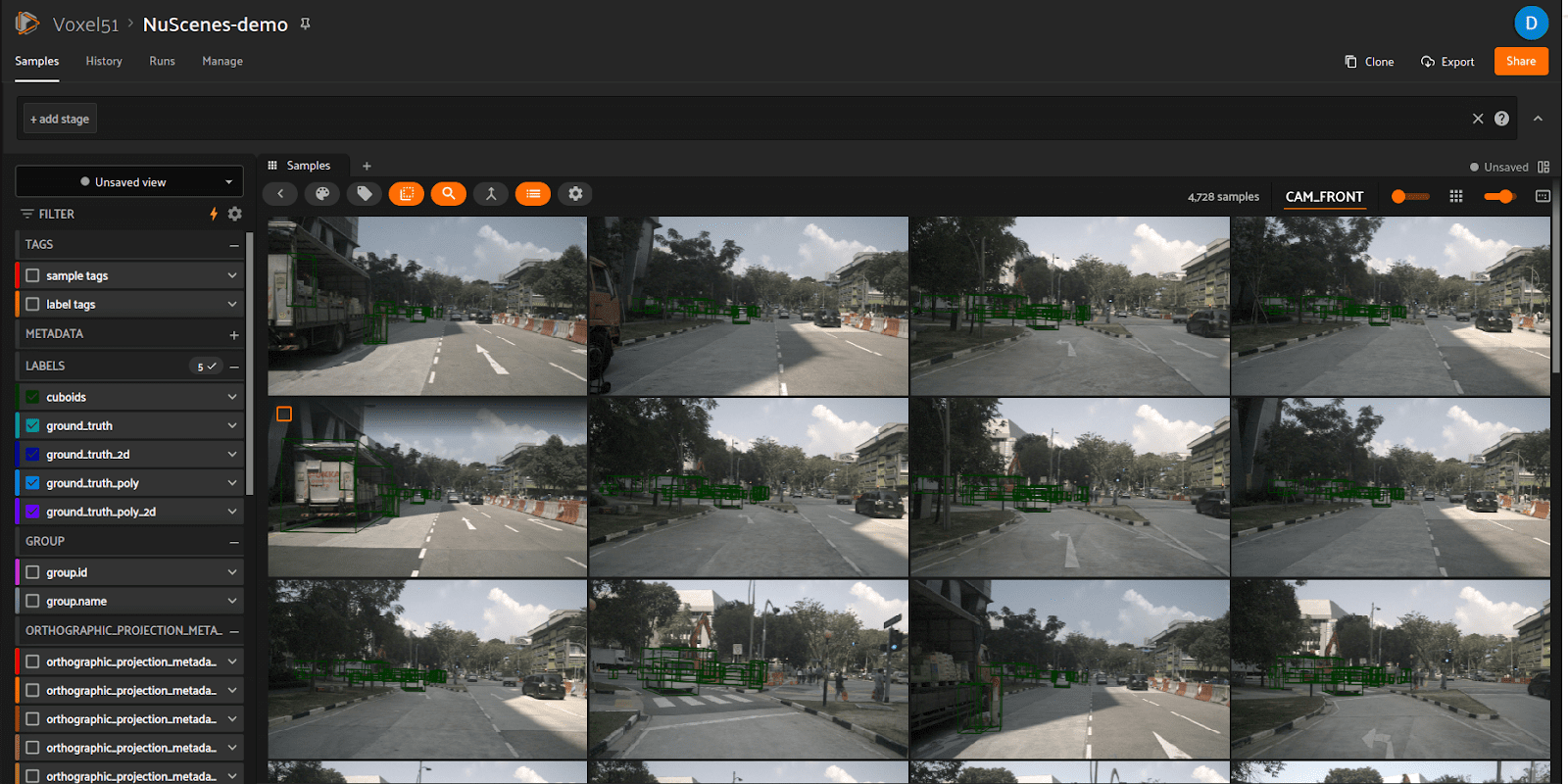Open the crosswalk intersection sample thumbnail
This screenshot has height=784, width=1568.
pos(748,668)
